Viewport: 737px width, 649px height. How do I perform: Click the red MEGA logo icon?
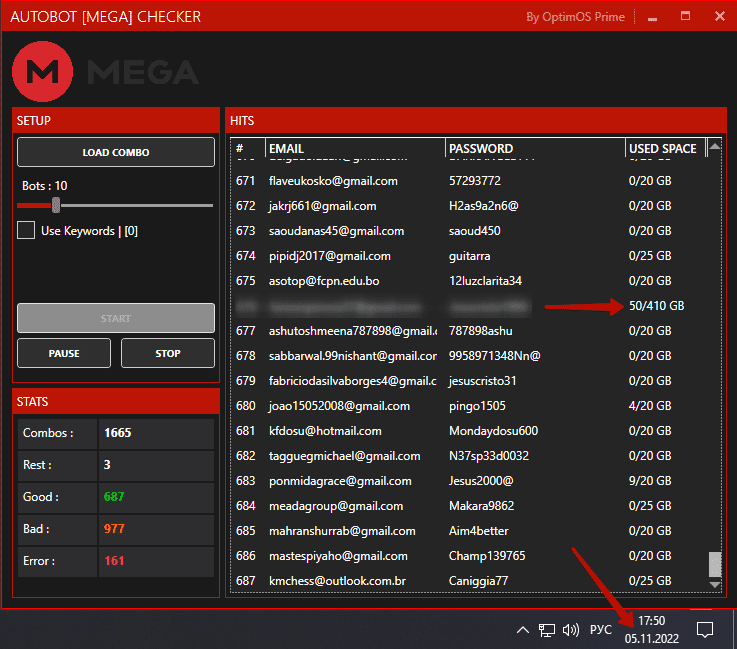coord(42,71)
